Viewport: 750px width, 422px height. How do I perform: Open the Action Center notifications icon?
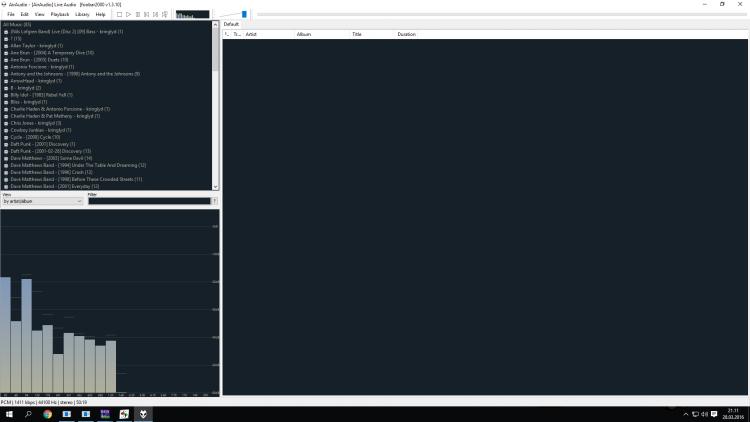coord(714,414)
